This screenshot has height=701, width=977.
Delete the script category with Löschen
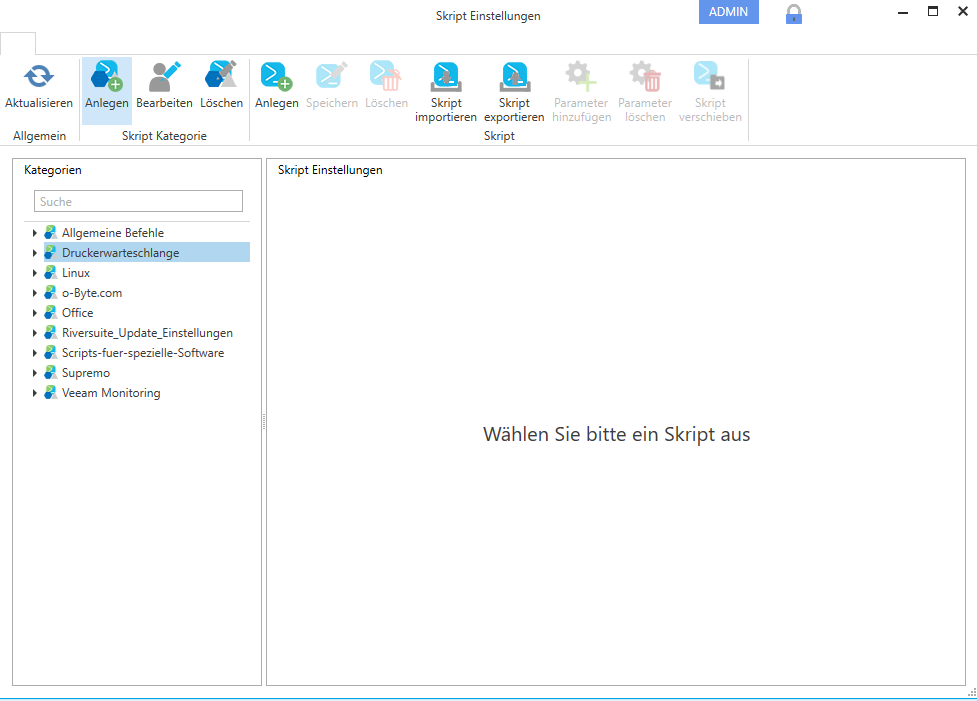pos(221,77)
